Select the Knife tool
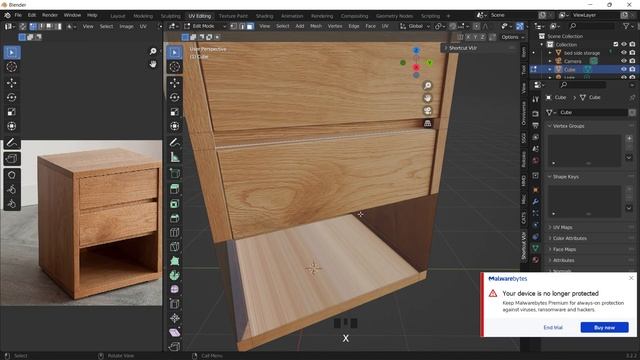 [175, 247]
